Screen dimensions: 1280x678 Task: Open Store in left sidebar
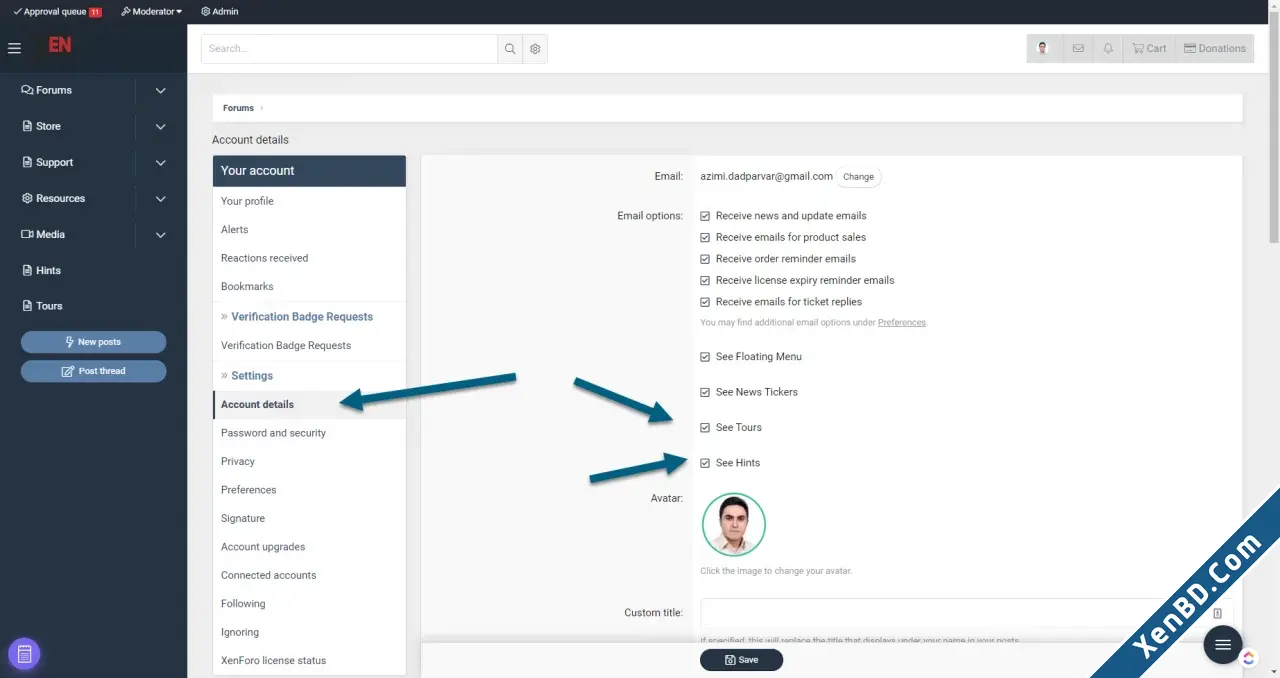42,126
